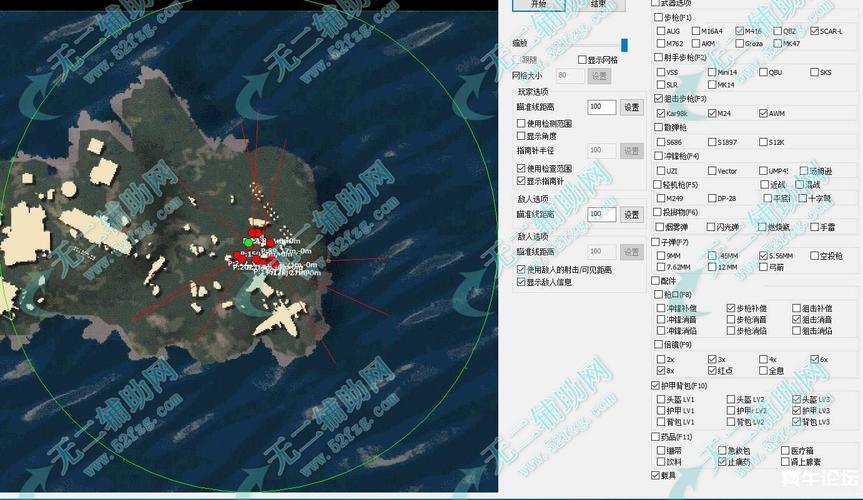Uncheck the 头盔 LV3 helmet checkbox
Viewport: 863px width, 500px height.
coord(796,399)
